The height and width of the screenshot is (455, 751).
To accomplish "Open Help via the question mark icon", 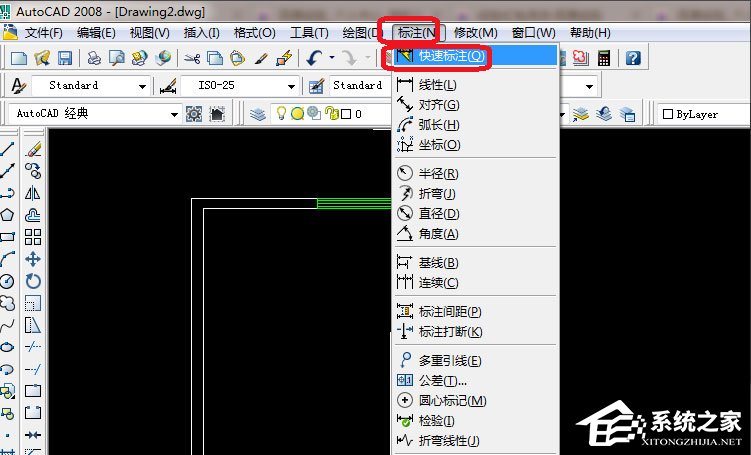I will pos(633,58).
